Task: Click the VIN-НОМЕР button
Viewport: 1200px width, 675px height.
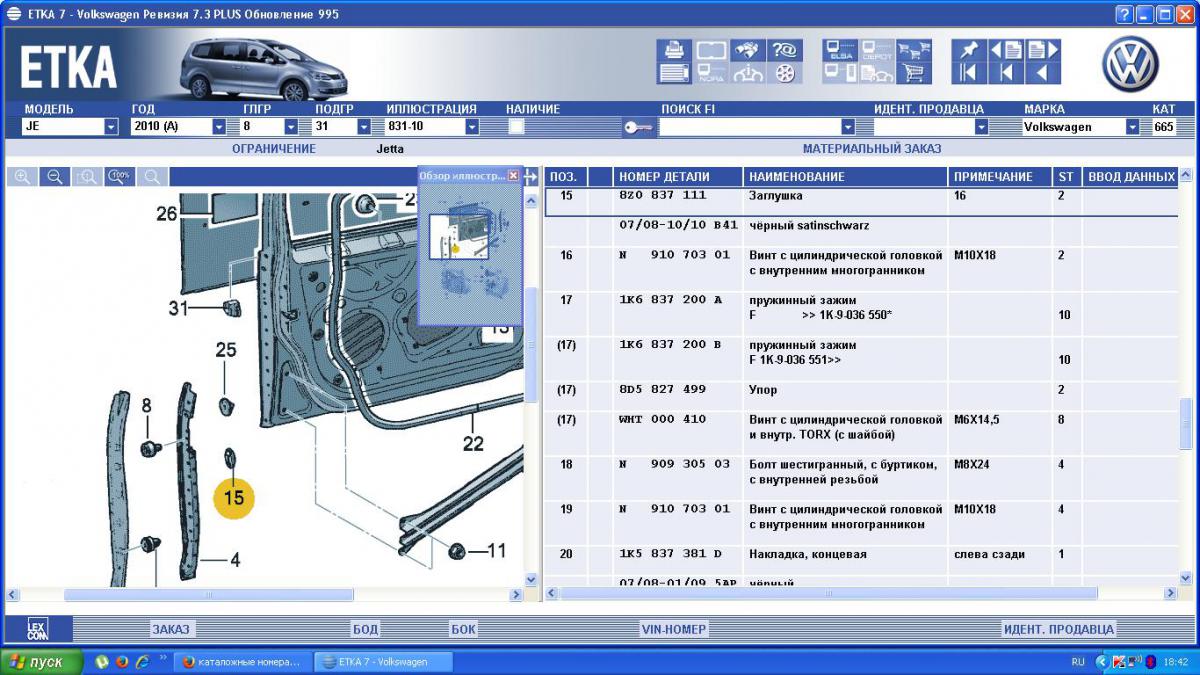Action: click(674, 629)
